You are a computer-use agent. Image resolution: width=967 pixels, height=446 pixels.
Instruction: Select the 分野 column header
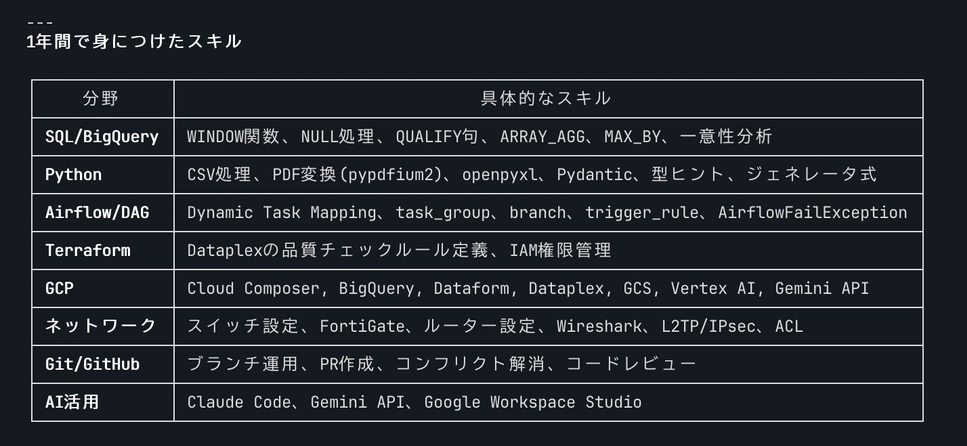coord(101,98)
